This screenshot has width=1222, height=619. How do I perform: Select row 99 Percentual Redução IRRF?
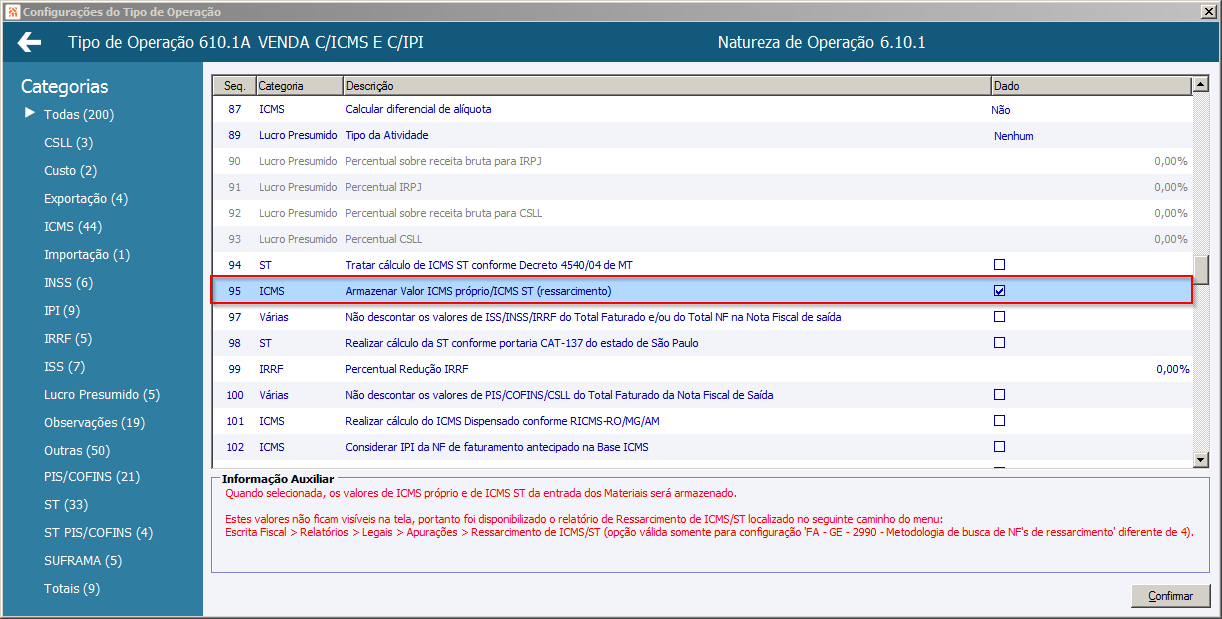703,369
